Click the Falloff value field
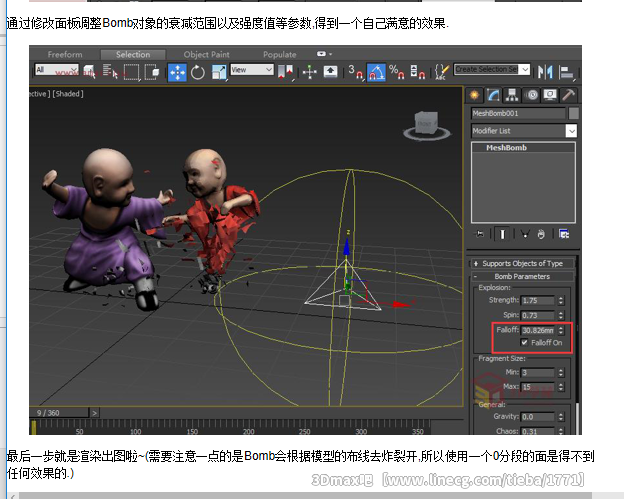Viewport: 624px width, 499px height. click(x=538, y=330)
